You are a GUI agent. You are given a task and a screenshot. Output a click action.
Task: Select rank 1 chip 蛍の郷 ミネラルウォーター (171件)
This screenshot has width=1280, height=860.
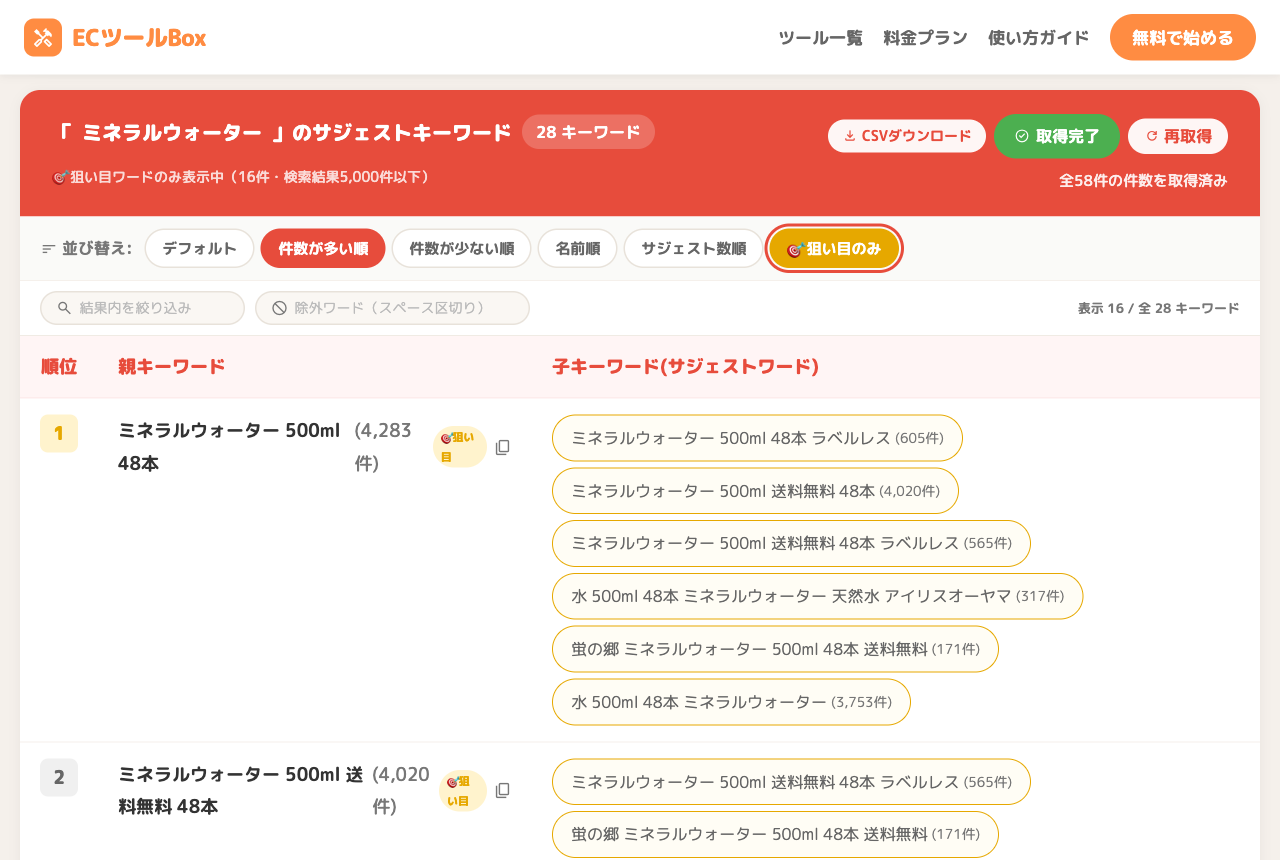(775, 649)
